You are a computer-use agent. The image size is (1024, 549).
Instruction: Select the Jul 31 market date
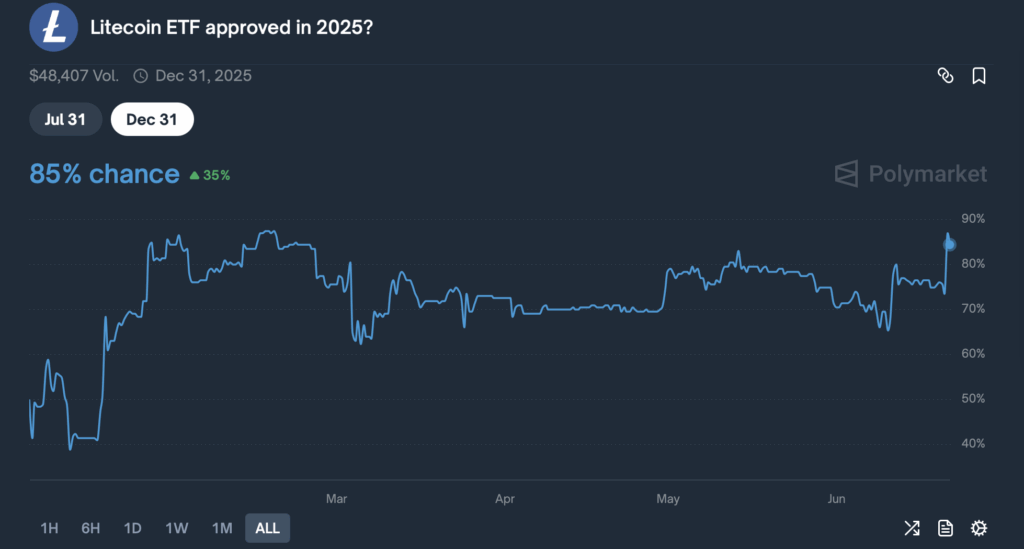click(x=65, y=119)
